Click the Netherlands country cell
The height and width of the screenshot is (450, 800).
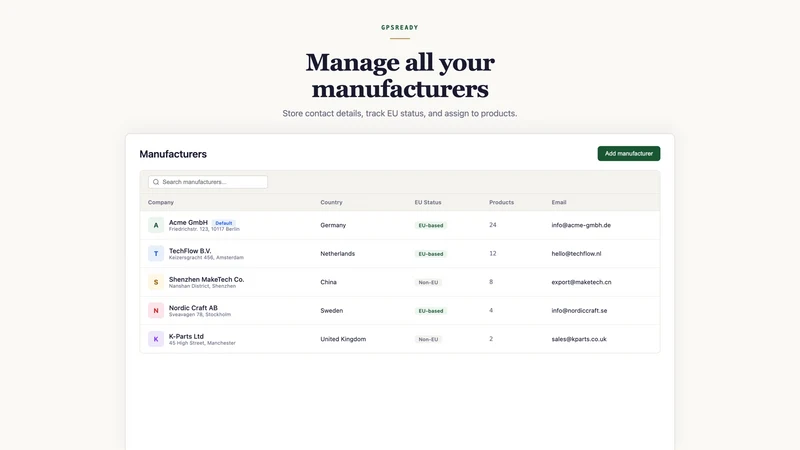[338, 254]
